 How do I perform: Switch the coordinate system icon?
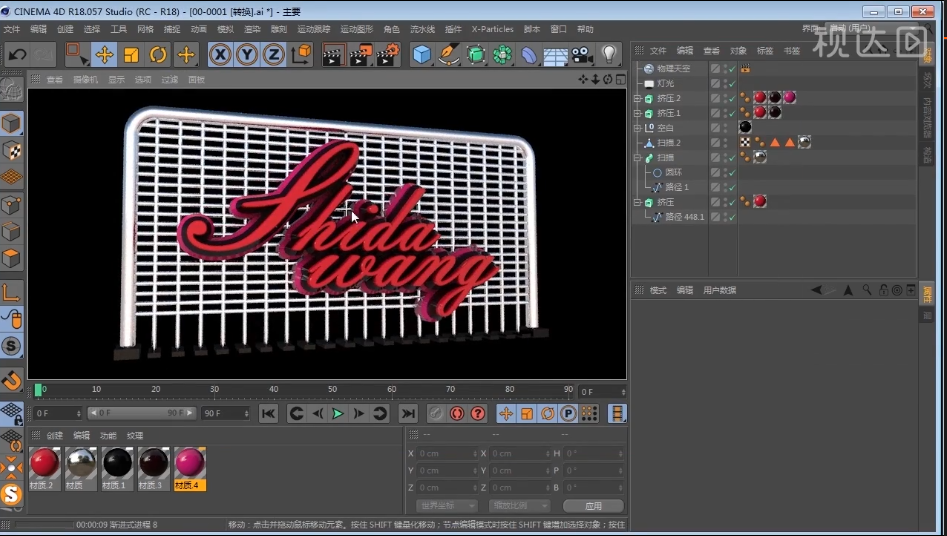pos(301,54)
